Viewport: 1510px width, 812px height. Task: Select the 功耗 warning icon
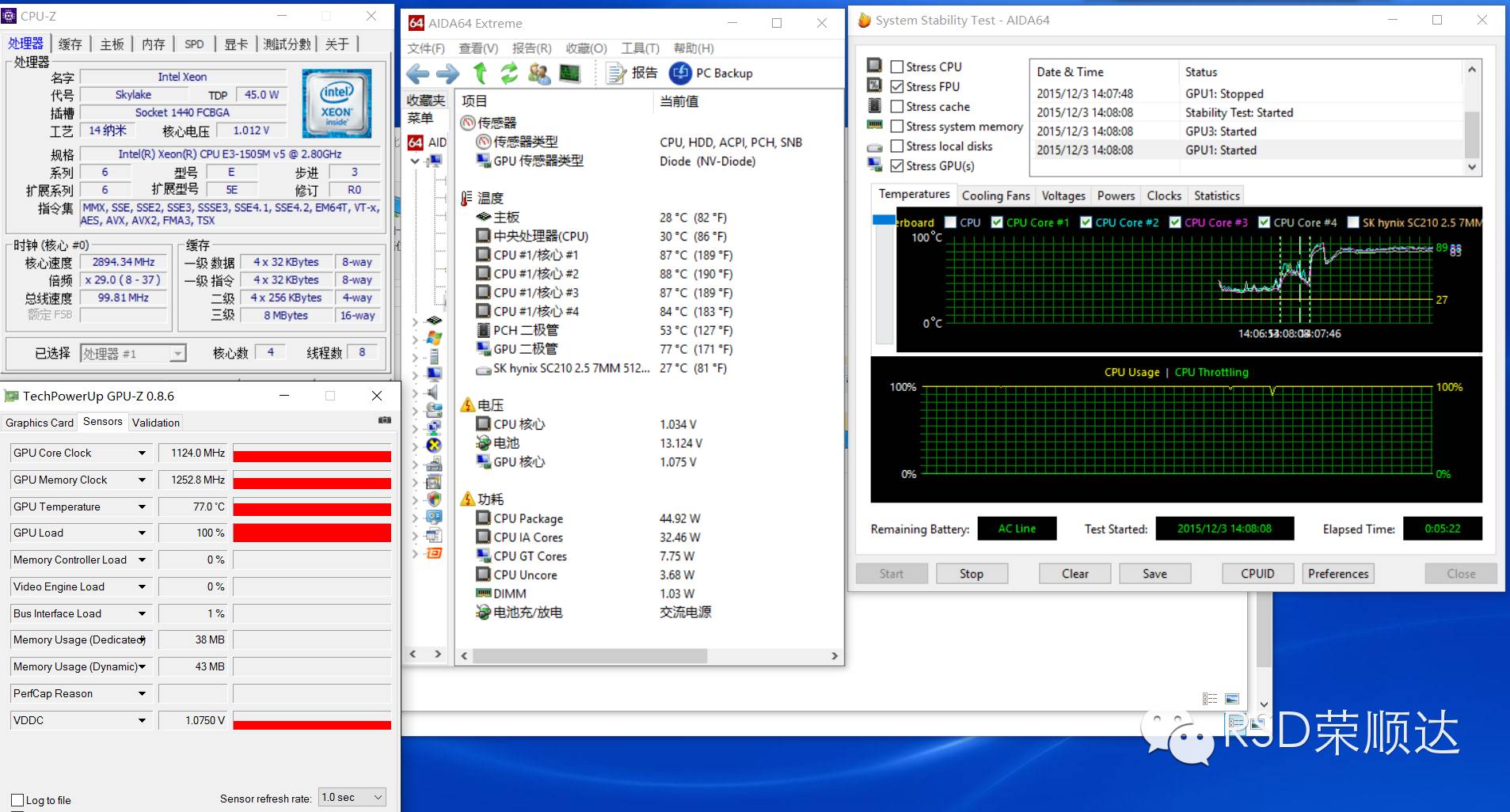click(468, 499)
